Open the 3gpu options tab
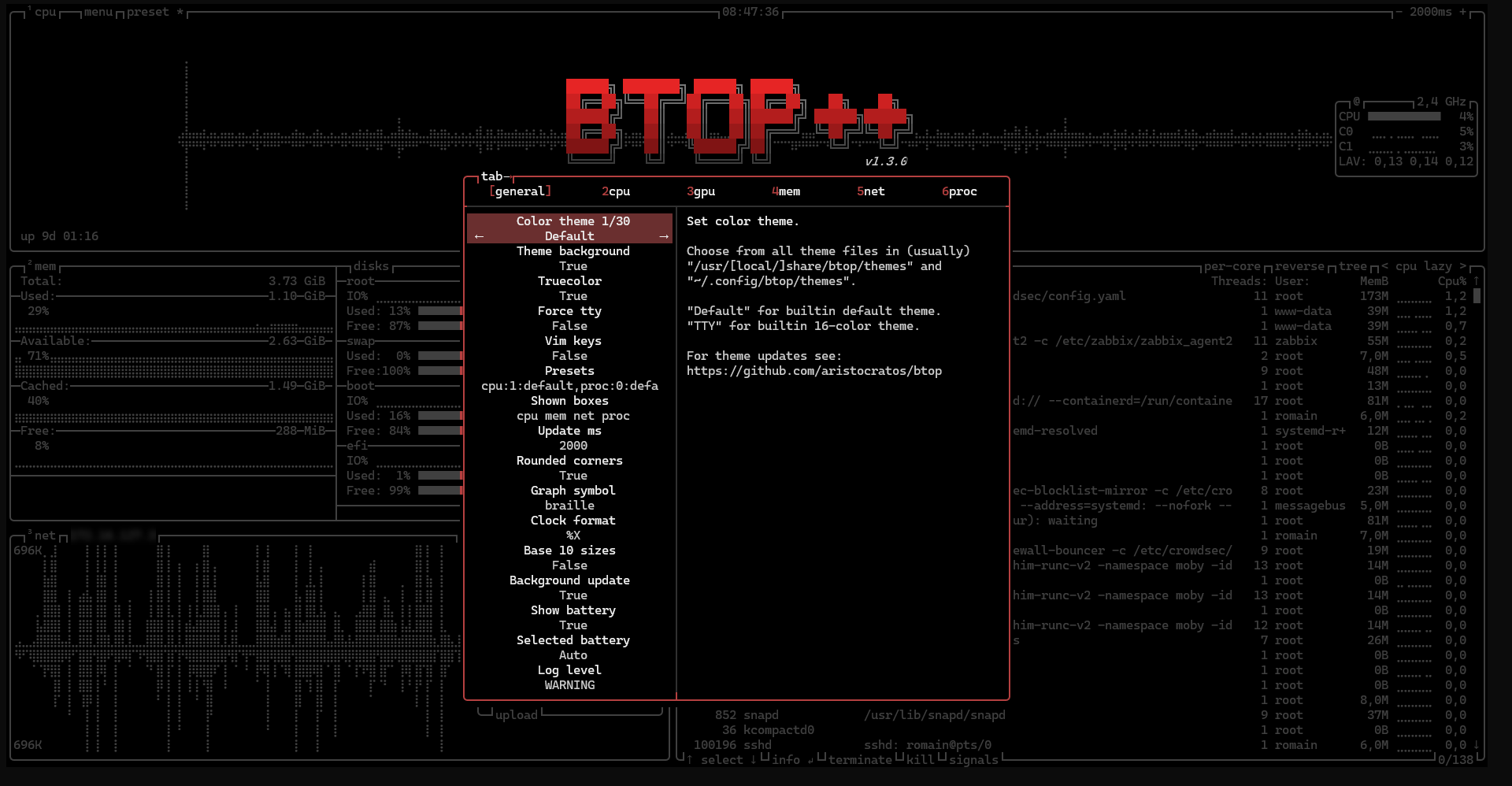 click(x=701, y=191)
